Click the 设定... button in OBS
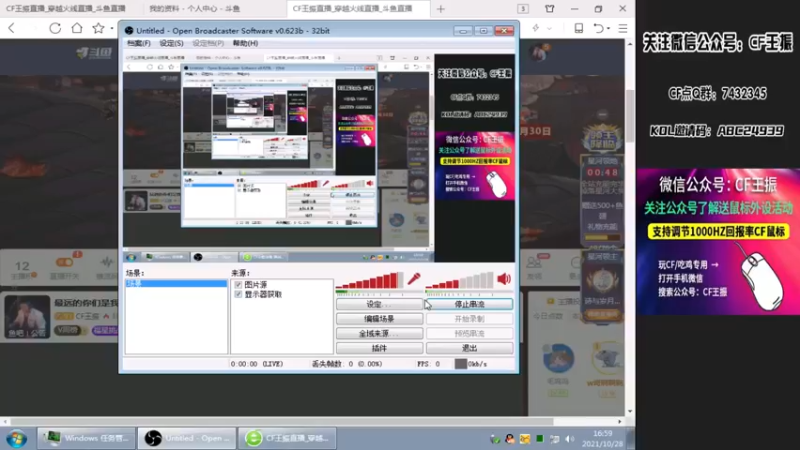 coord(379,304)
